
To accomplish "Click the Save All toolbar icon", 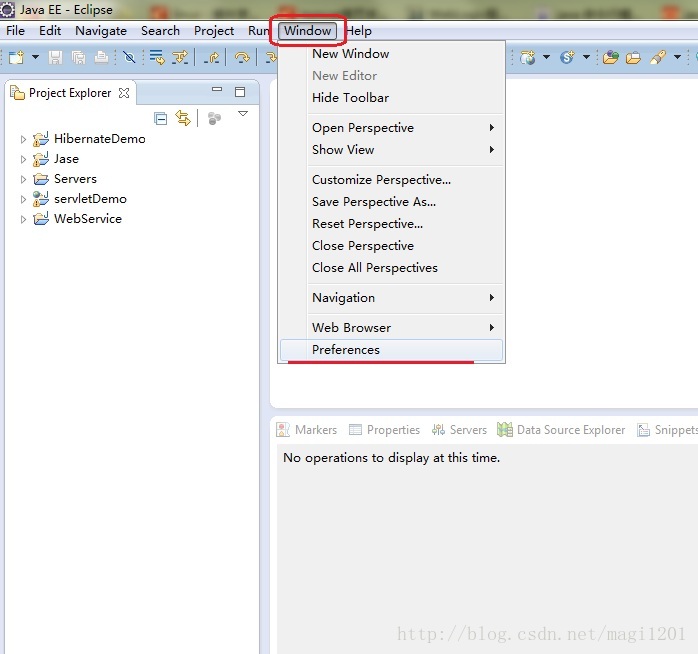I will (x=79, y=57).
